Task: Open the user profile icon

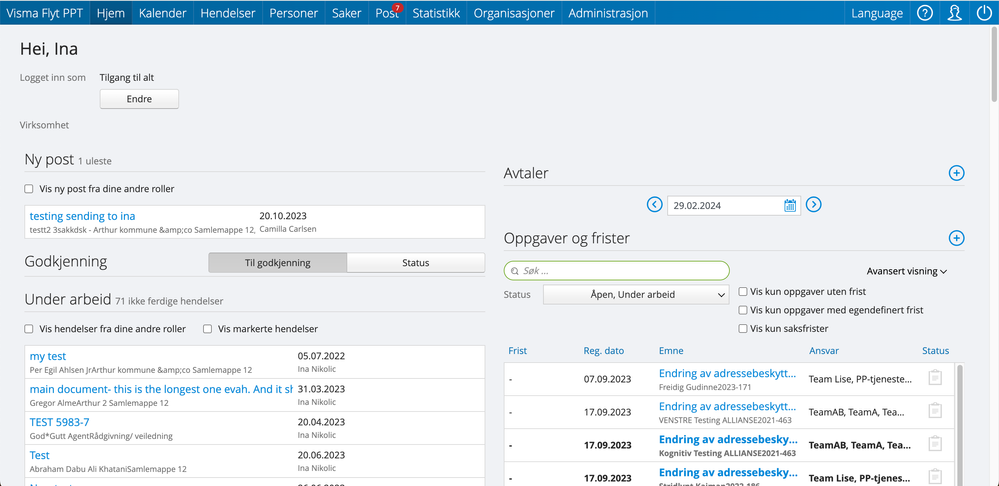Action: [954, 13]
